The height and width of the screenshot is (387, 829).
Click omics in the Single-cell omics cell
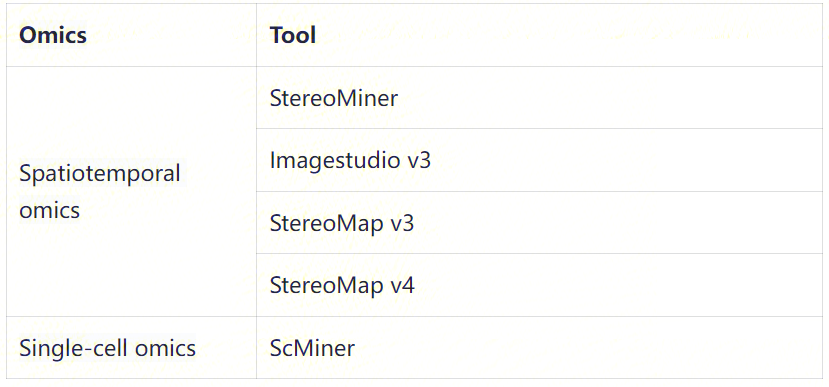(165, 349)
